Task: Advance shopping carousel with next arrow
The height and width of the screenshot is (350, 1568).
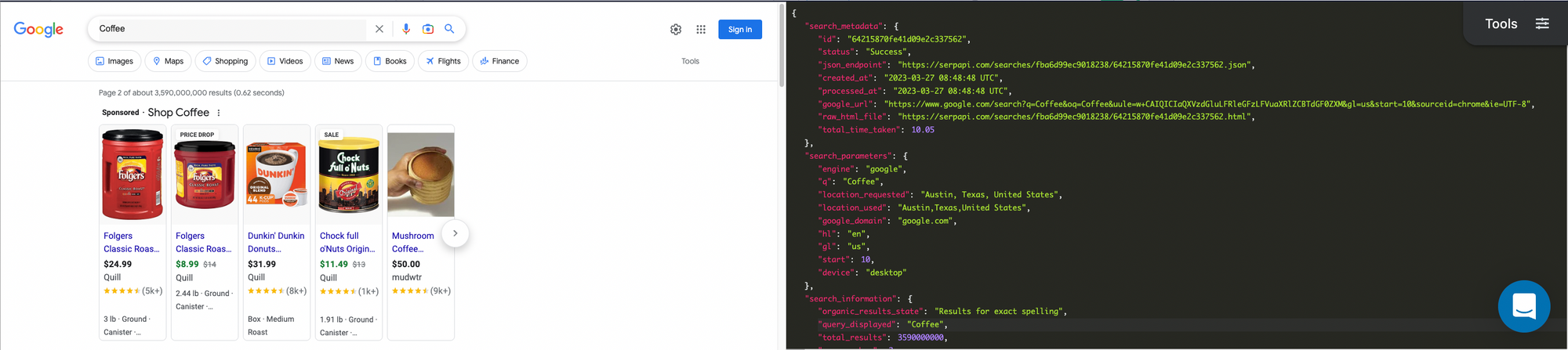Action: (455, 233)
